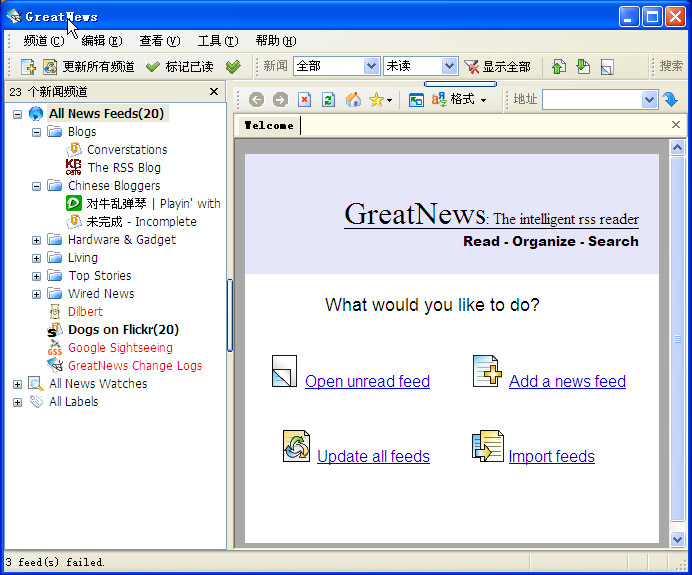Go forward with the forward arrow icon
This screenshot has height=575, width=692.
tap(280, 100)
